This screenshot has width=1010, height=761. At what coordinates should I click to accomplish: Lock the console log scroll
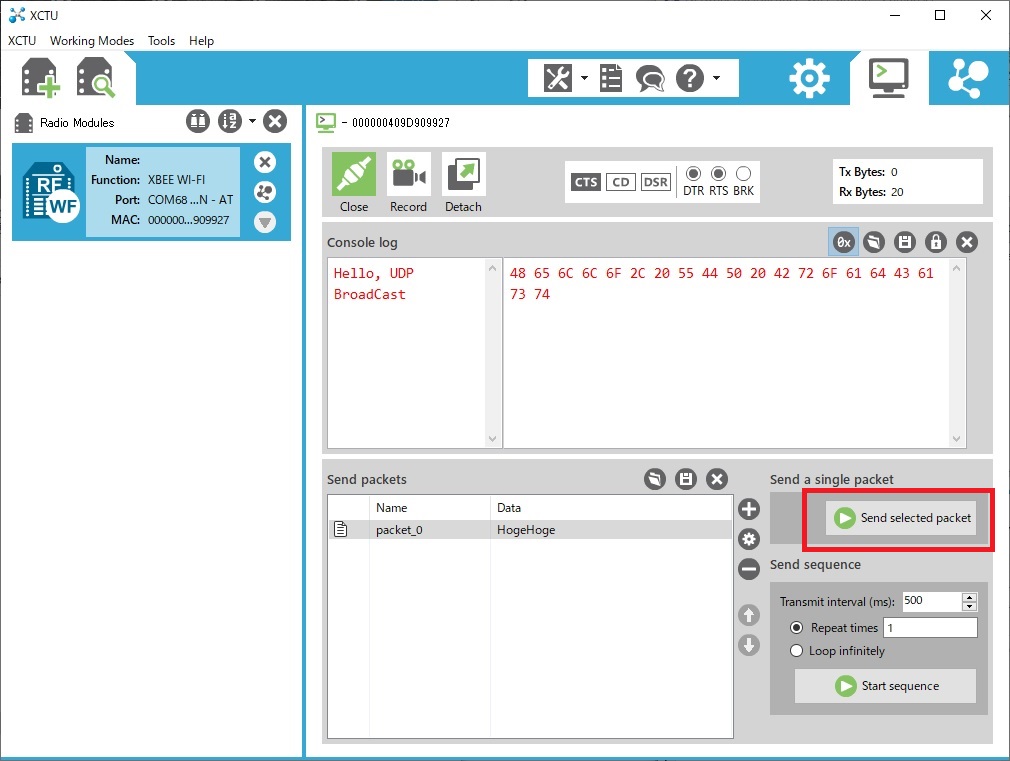(935, 242)
